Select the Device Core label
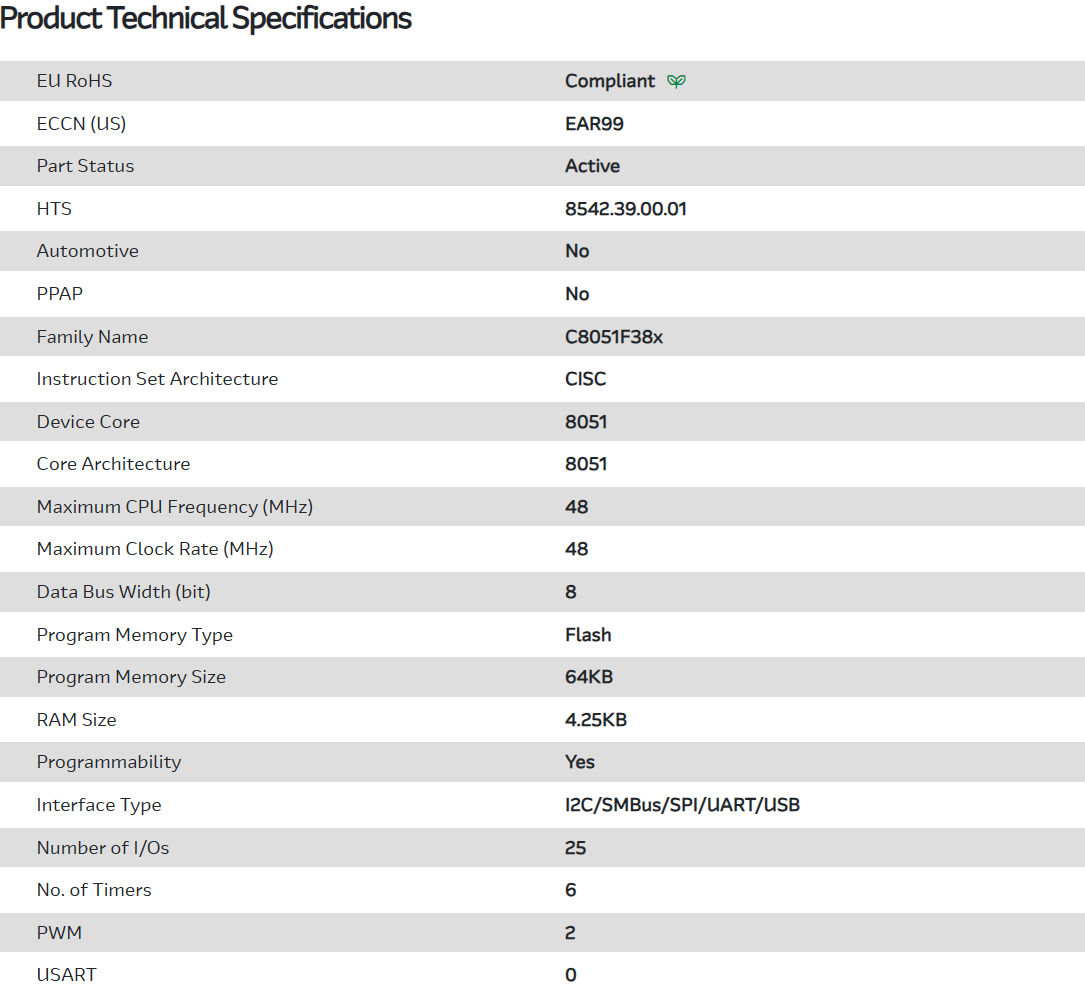The height and width of the screenshot is (993, 1085). coord(88,422)
